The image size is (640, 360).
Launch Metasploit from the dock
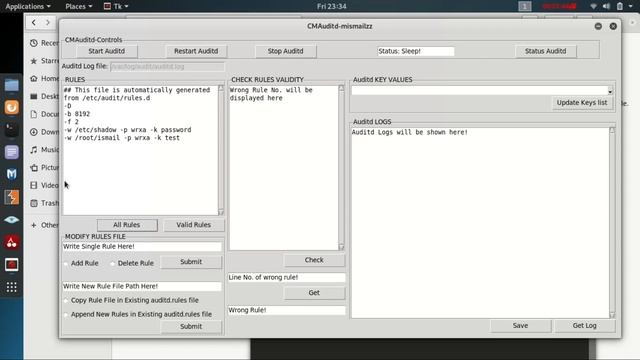click(11, 175)
